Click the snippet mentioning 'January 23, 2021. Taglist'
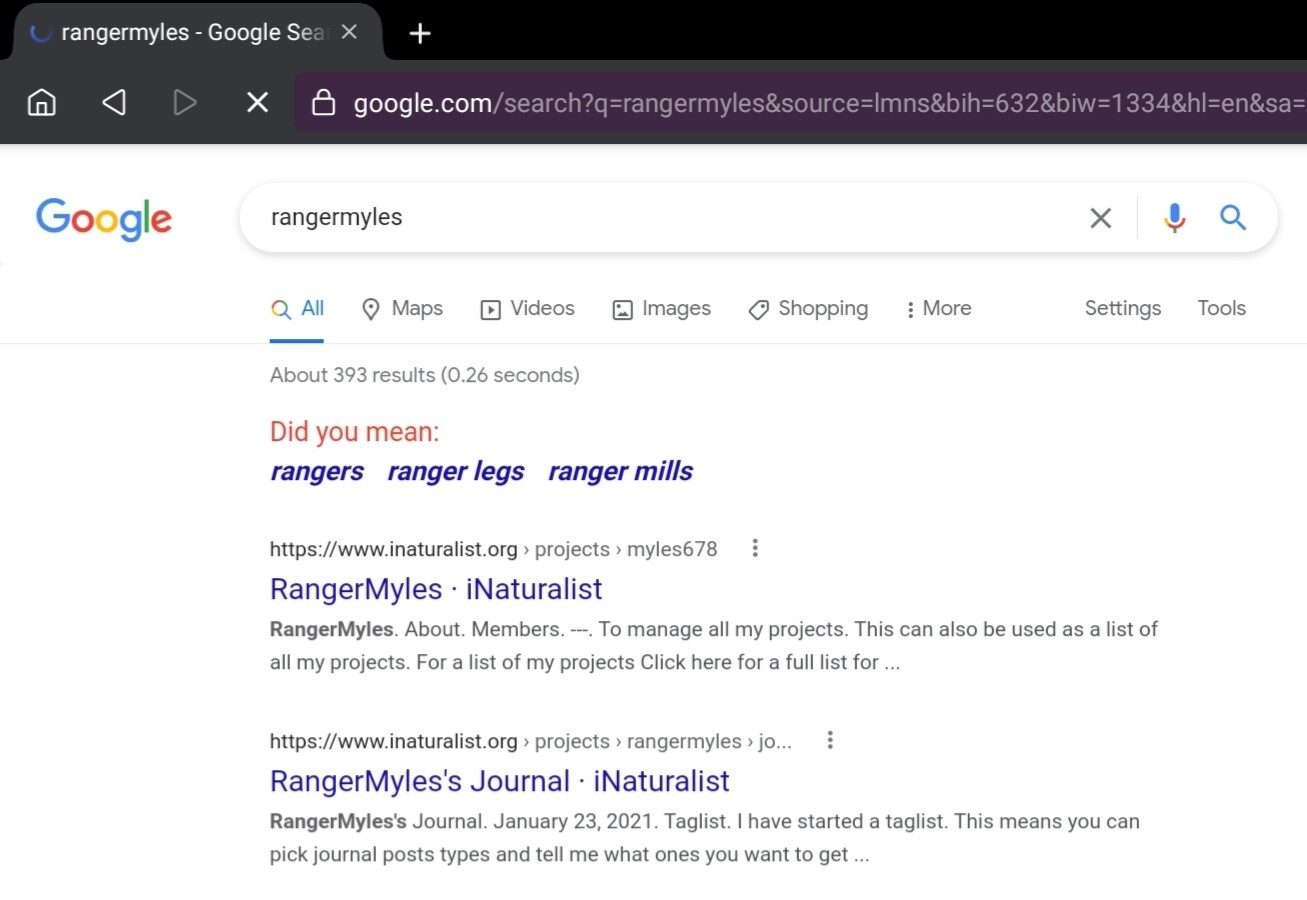The width and height of the screenshot is (1307, 900). (x=705, y=838)
